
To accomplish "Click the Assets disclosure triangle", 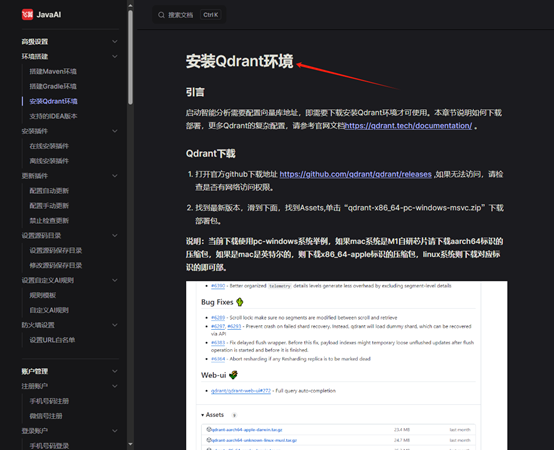I will pyautogui.click(x=202, y=415).
